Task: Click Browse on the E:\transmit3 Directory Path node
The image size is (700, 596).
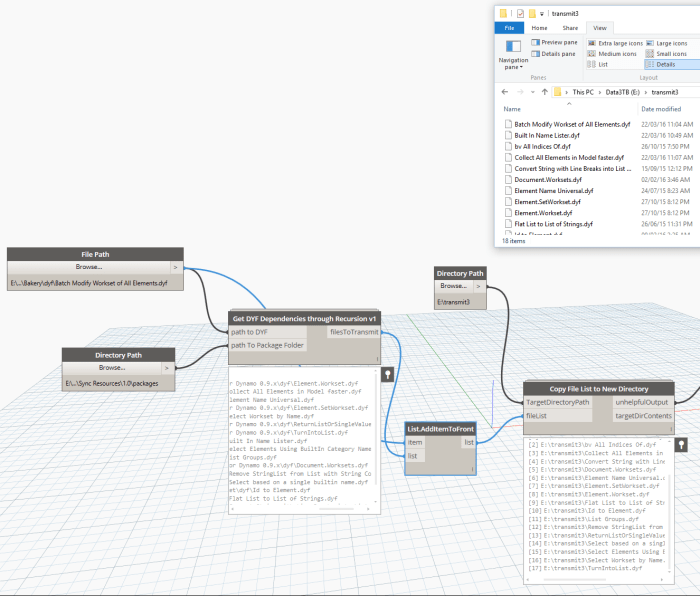Action: coord(453,286)
